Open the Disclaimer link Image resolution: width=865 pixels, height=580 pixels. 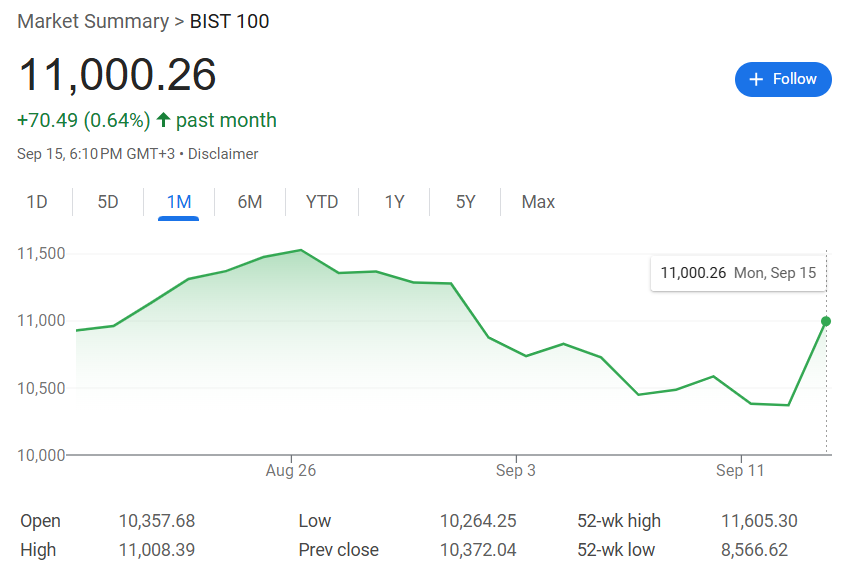click(x=223, y=154)
